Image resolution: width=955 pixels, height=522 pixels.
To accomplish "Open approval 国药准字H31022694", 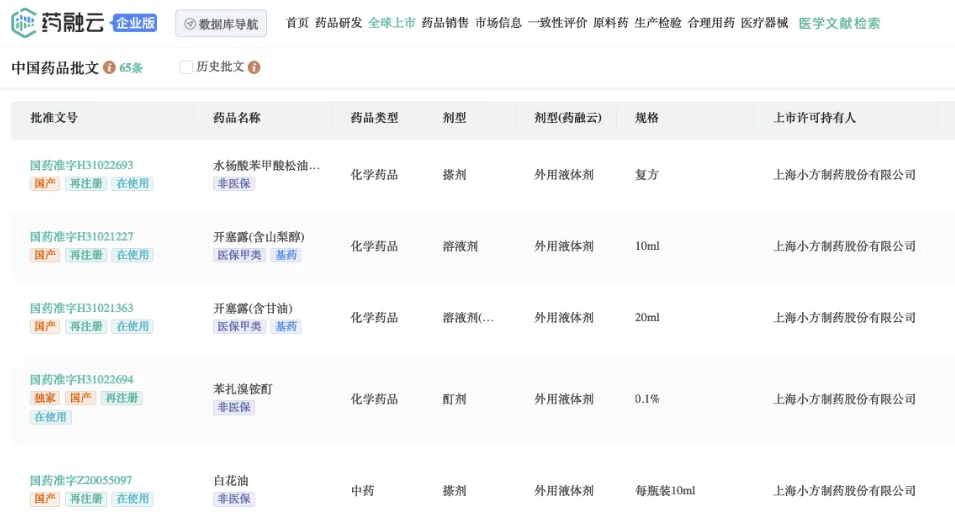I will coord(82,379).
